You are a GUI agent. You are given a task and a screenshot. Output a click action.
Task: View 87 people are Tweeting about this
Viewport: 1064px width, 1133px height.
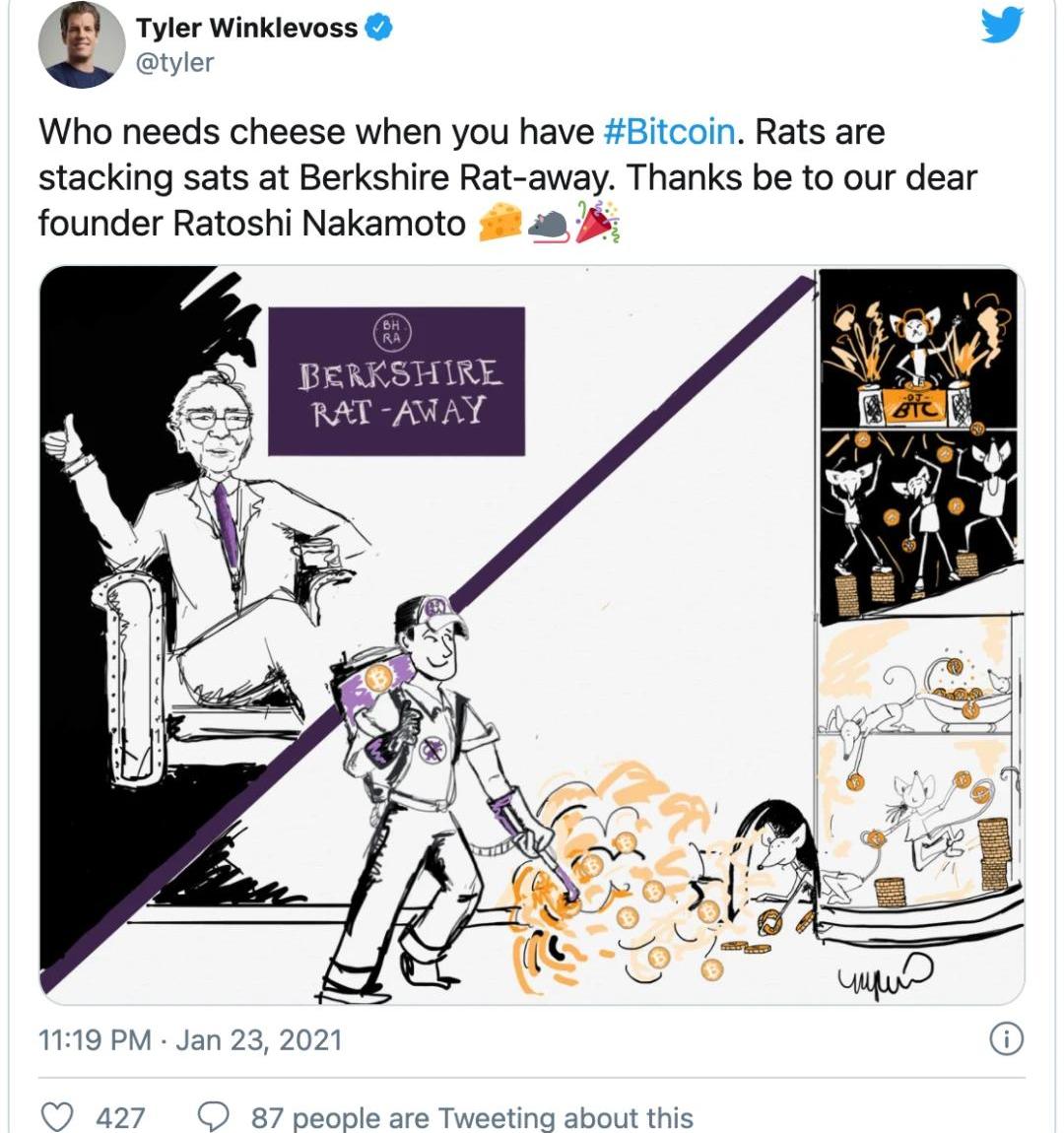point(472,1118)
